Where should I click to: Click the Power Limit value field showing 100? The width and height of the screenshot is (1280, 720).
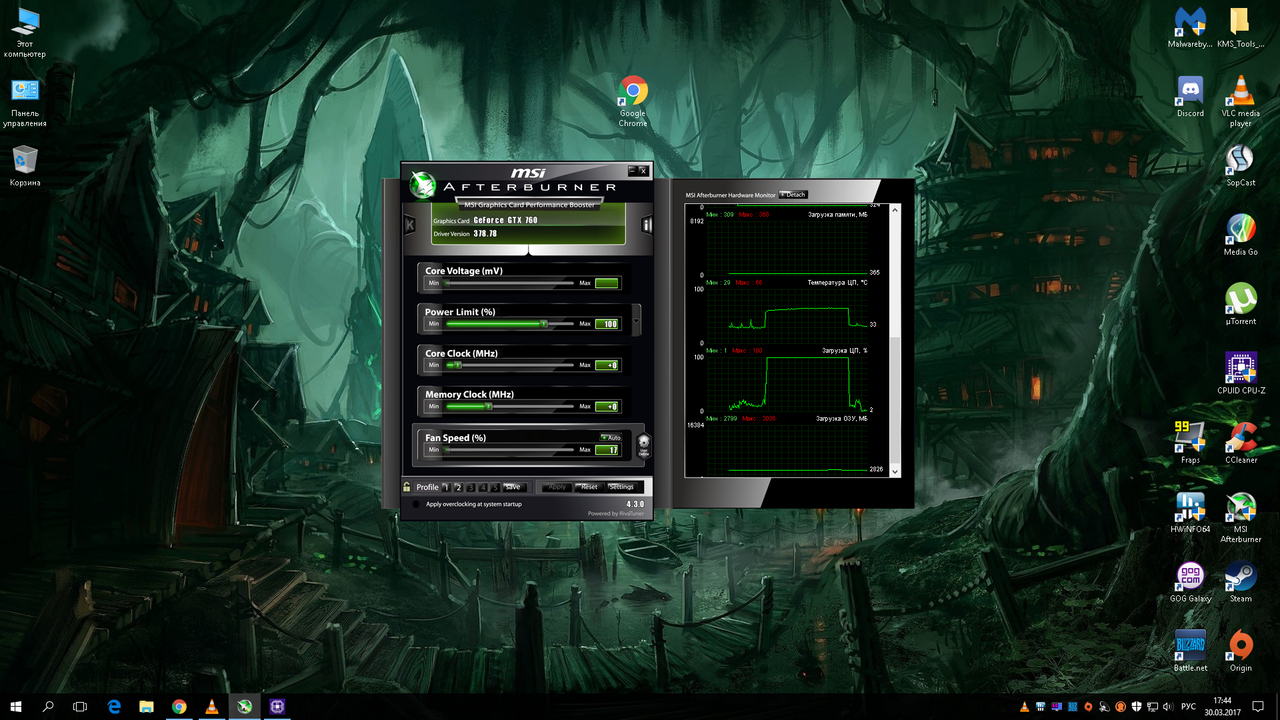[x=607, y=324]
